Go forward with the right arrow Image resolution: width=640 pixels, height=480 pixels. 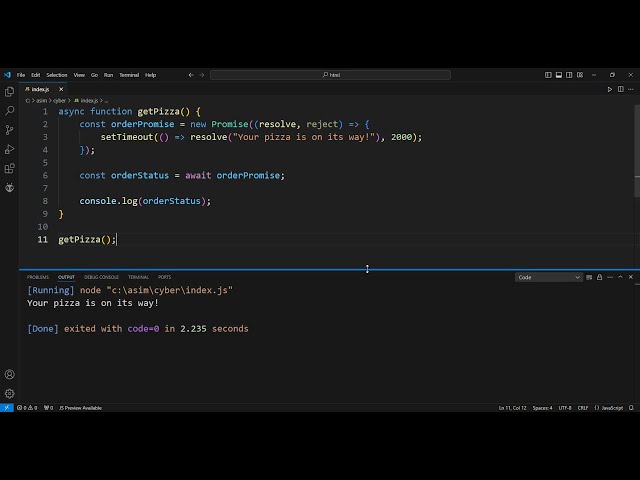[202, 75]
